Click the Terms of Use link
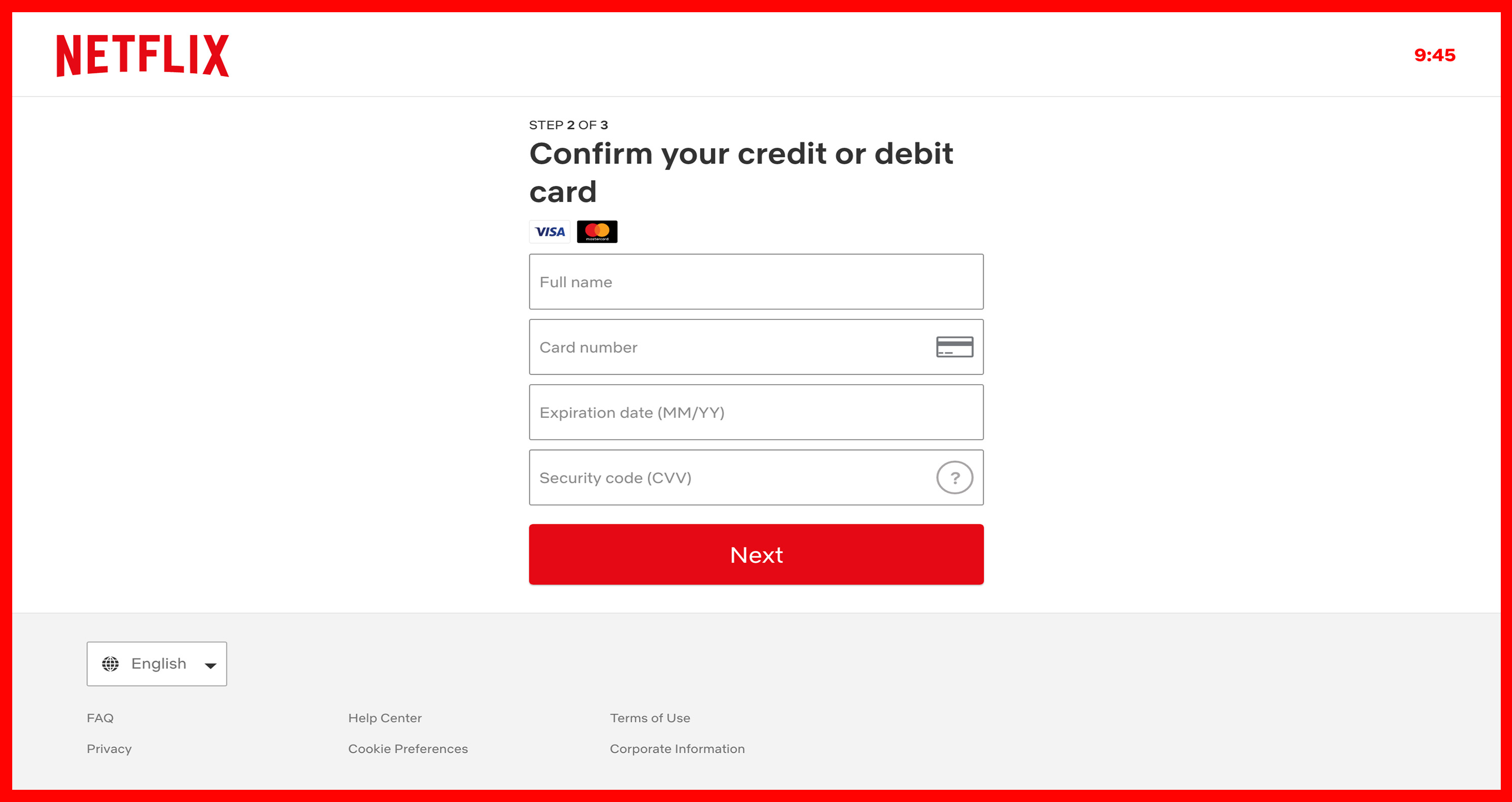This screenshot has height=802, width=1512. (x=650, y=718)
